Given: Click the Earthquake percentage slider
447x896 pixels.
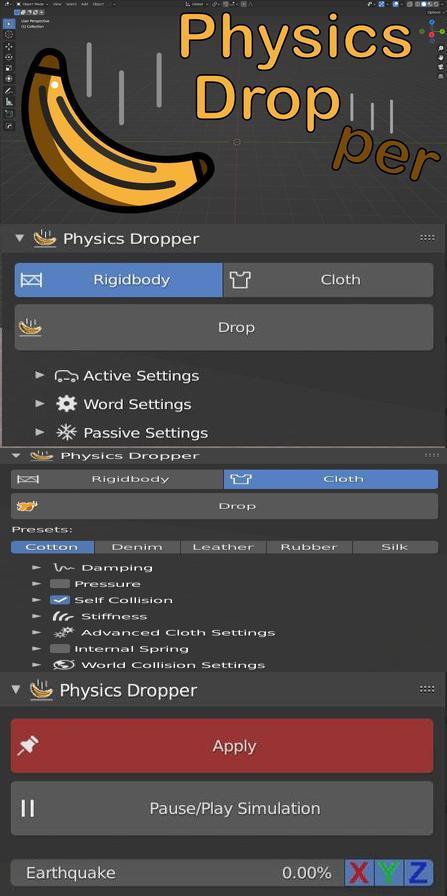Looking at the screenshot, I should (177, 873).
